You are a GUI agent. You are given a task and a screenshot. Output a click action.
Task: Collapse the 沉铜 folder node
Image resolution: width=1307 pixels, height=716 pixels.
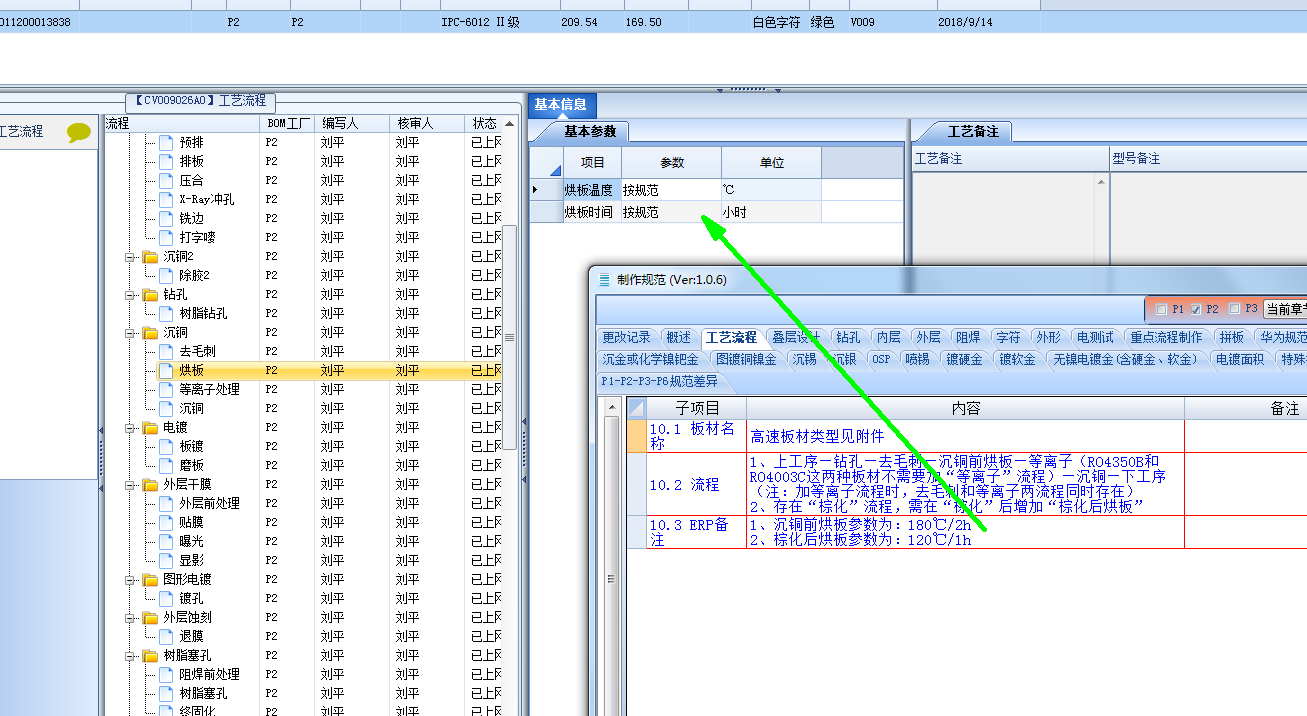click(130, 333)
